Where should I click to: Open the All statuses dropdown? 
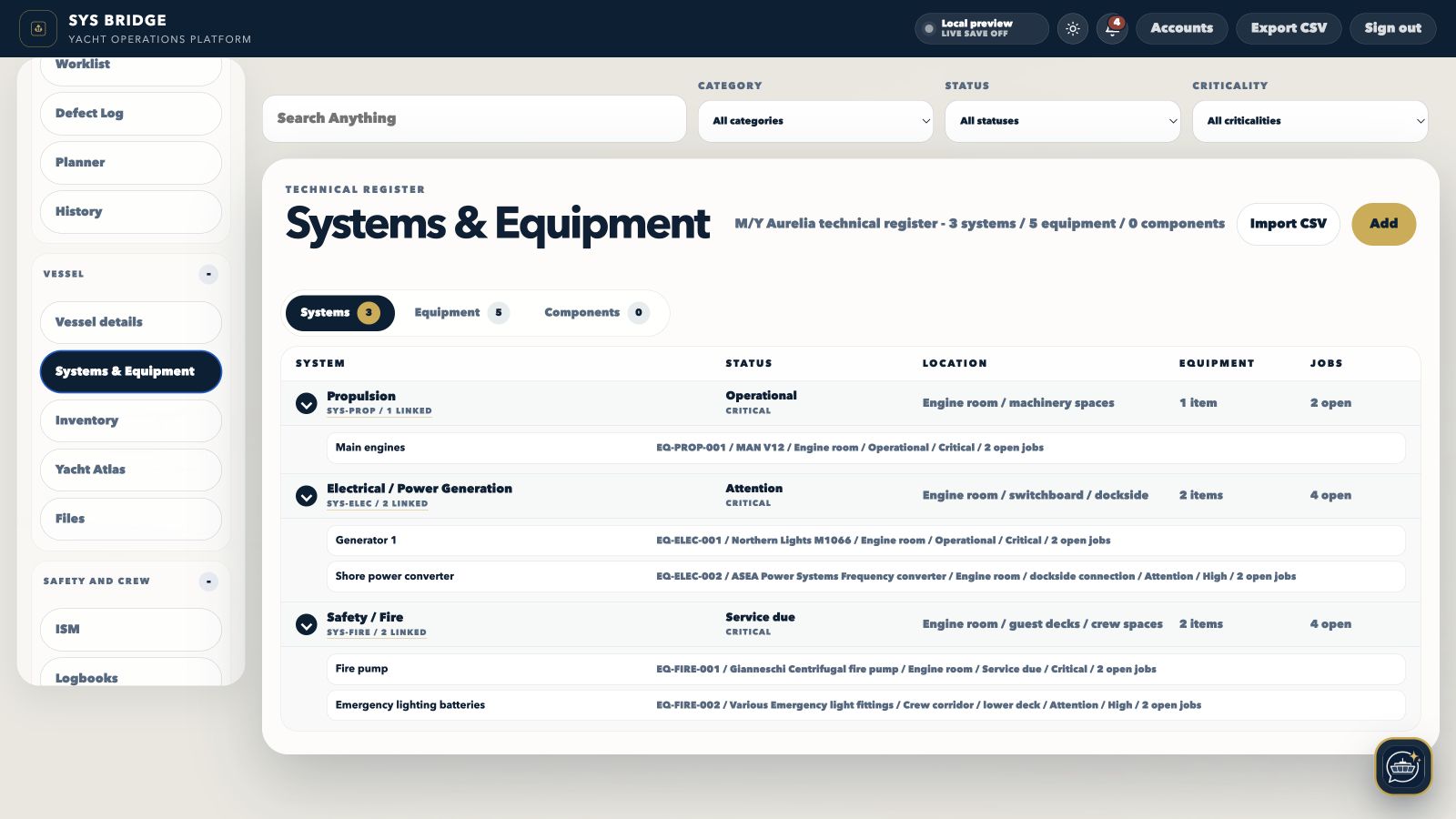coord(1063,121)
